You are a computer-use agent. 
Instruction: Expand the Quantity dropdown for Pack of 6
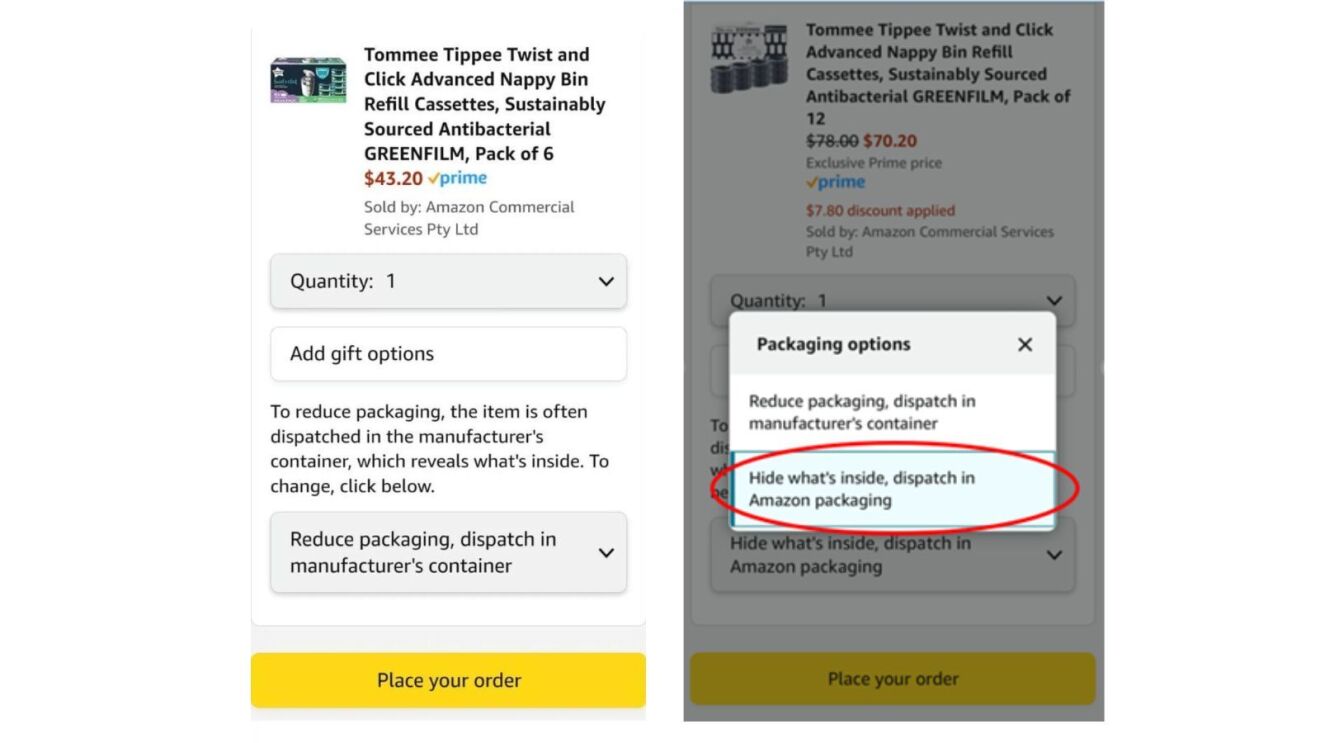[x=448, y=281]
